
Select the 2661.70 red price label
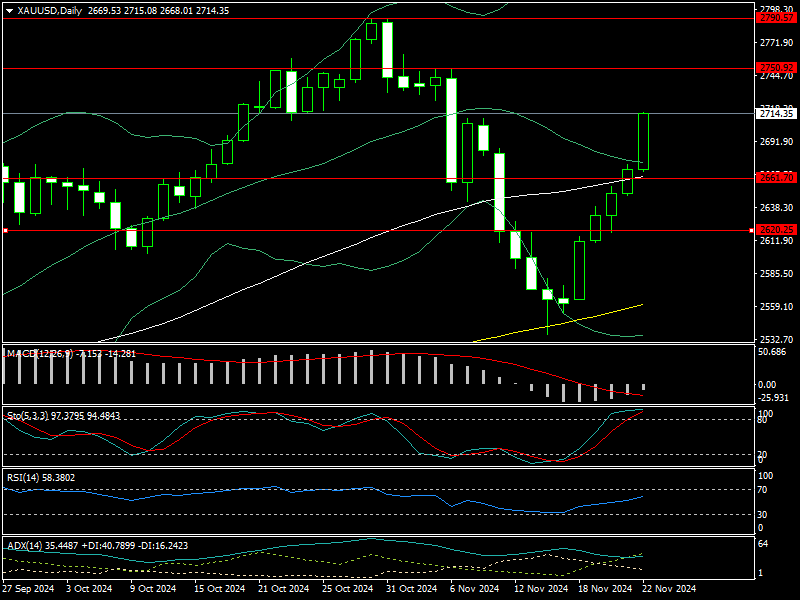[x=776, y=177]
